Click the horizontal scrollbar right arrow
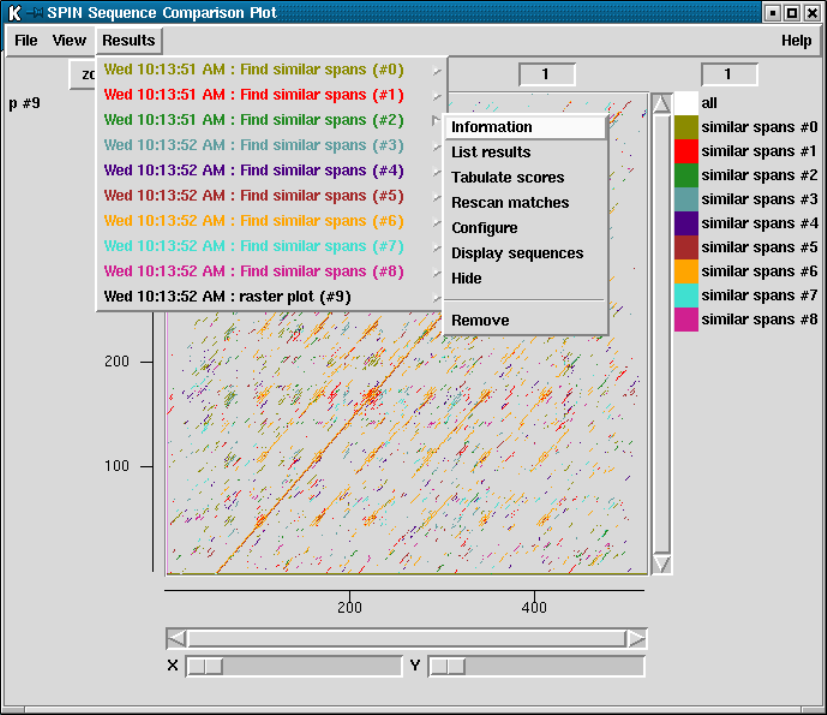827x715 pixels. pos(636,639)
